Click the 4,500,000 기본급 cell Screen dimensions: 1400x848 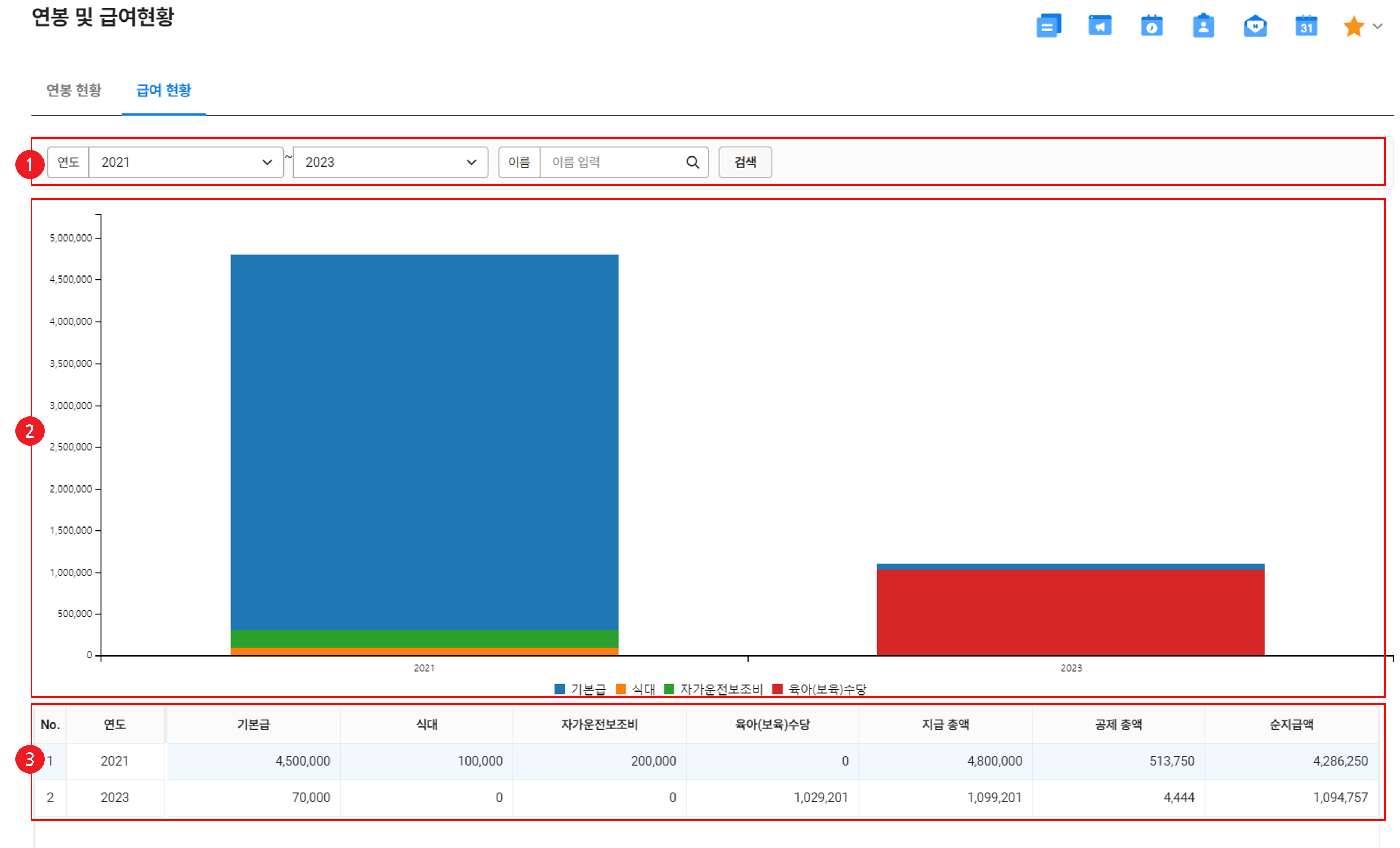(x=253, y=761)
